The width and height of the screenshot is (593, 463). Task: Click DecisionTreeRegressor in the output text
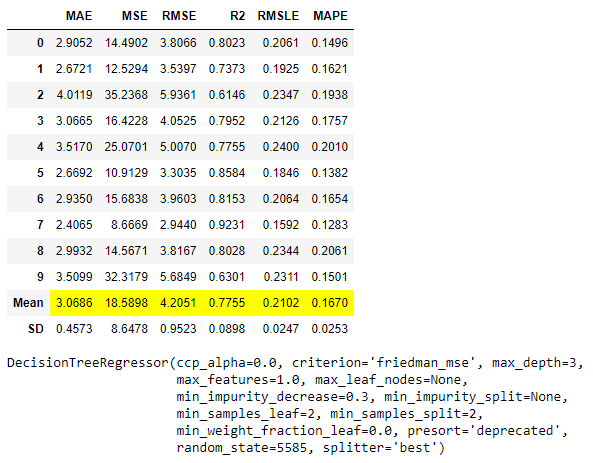point(87,363)
